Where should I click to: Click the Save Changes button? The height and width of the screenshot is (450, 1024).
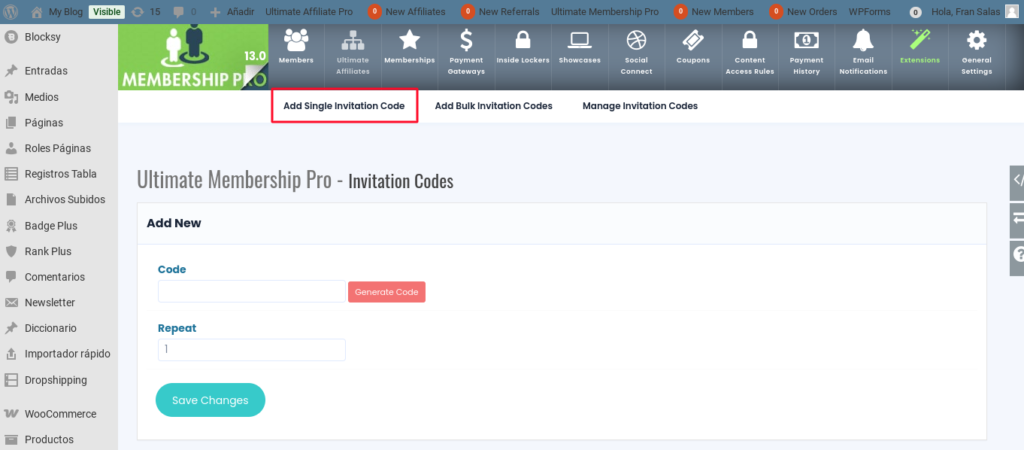click(210, 400)
